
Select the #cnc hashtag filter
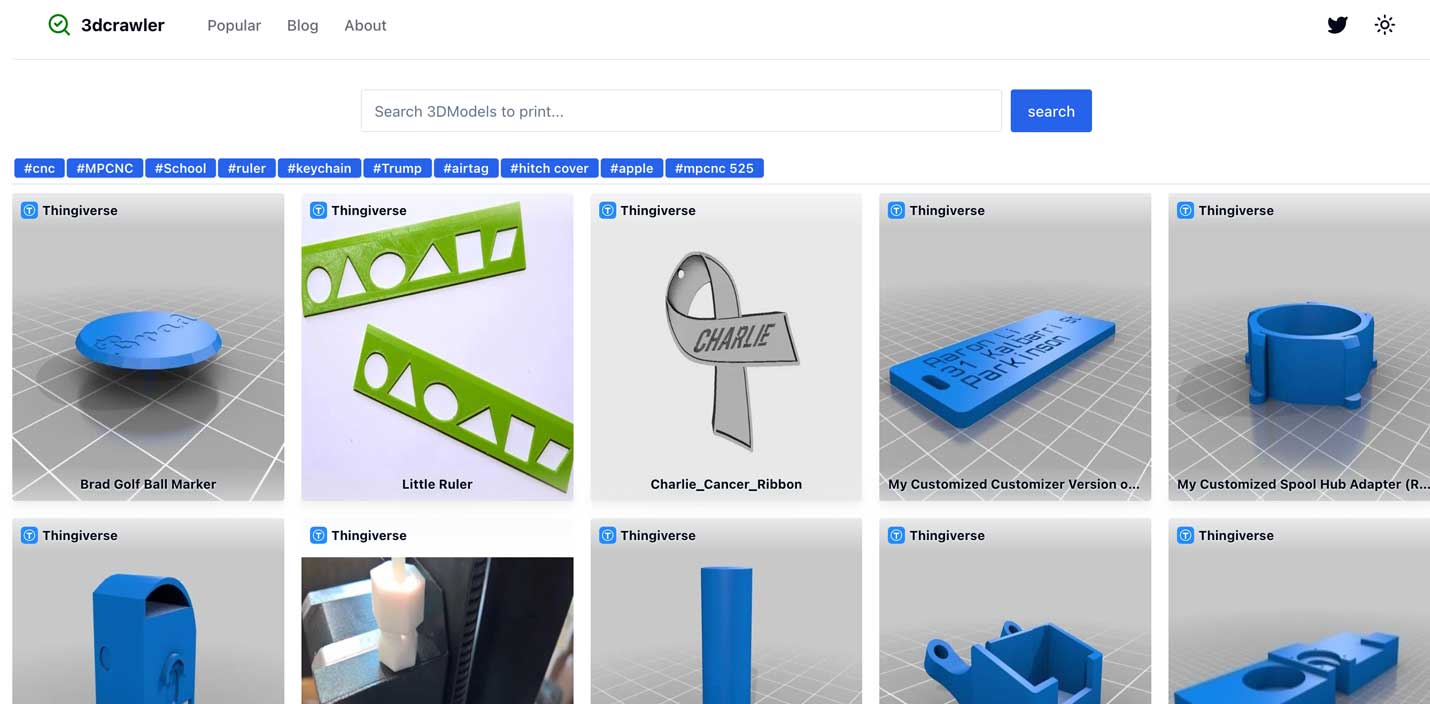tap(38, 167)
